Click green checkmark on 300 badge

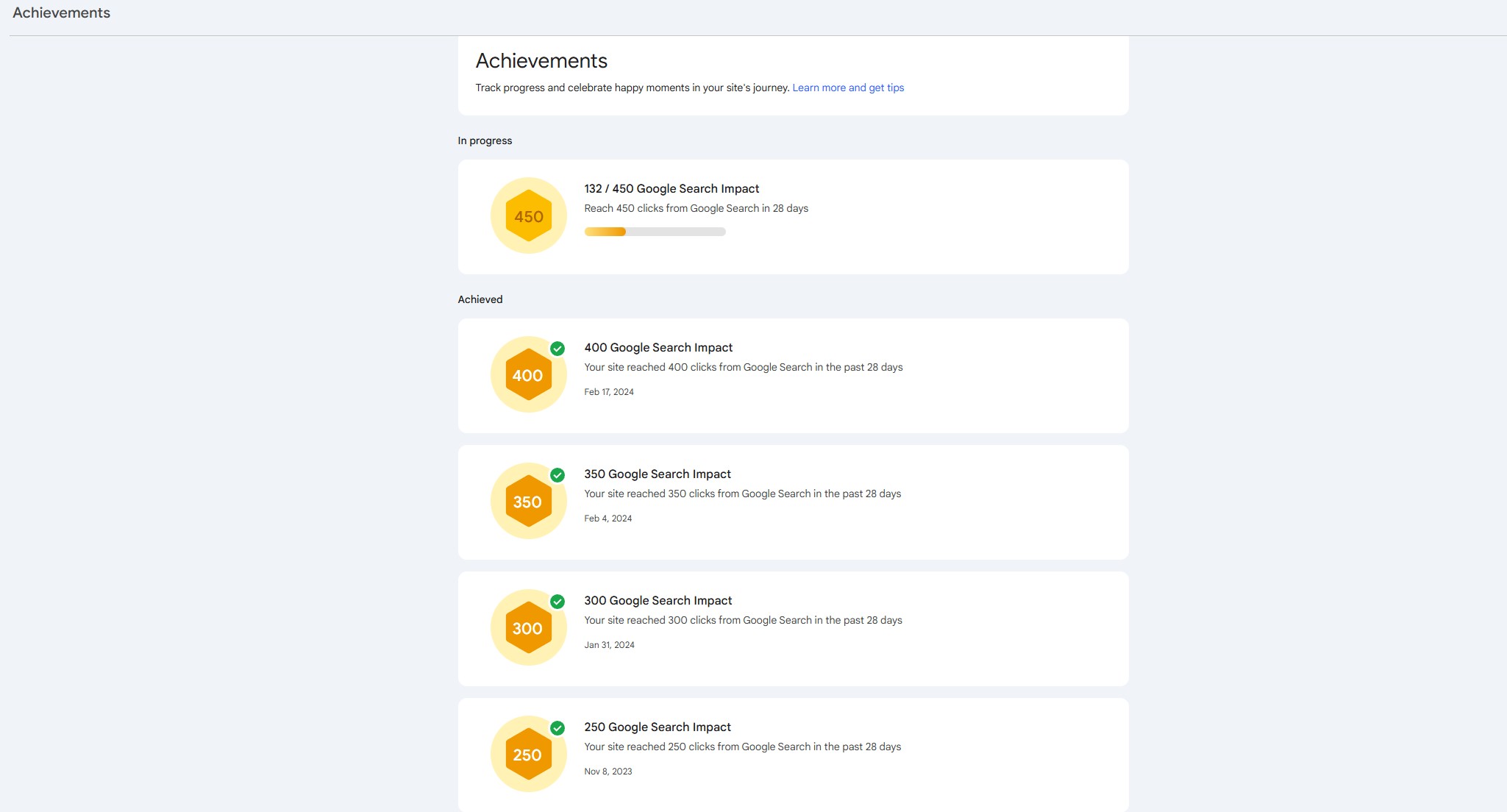click(557, 602)
